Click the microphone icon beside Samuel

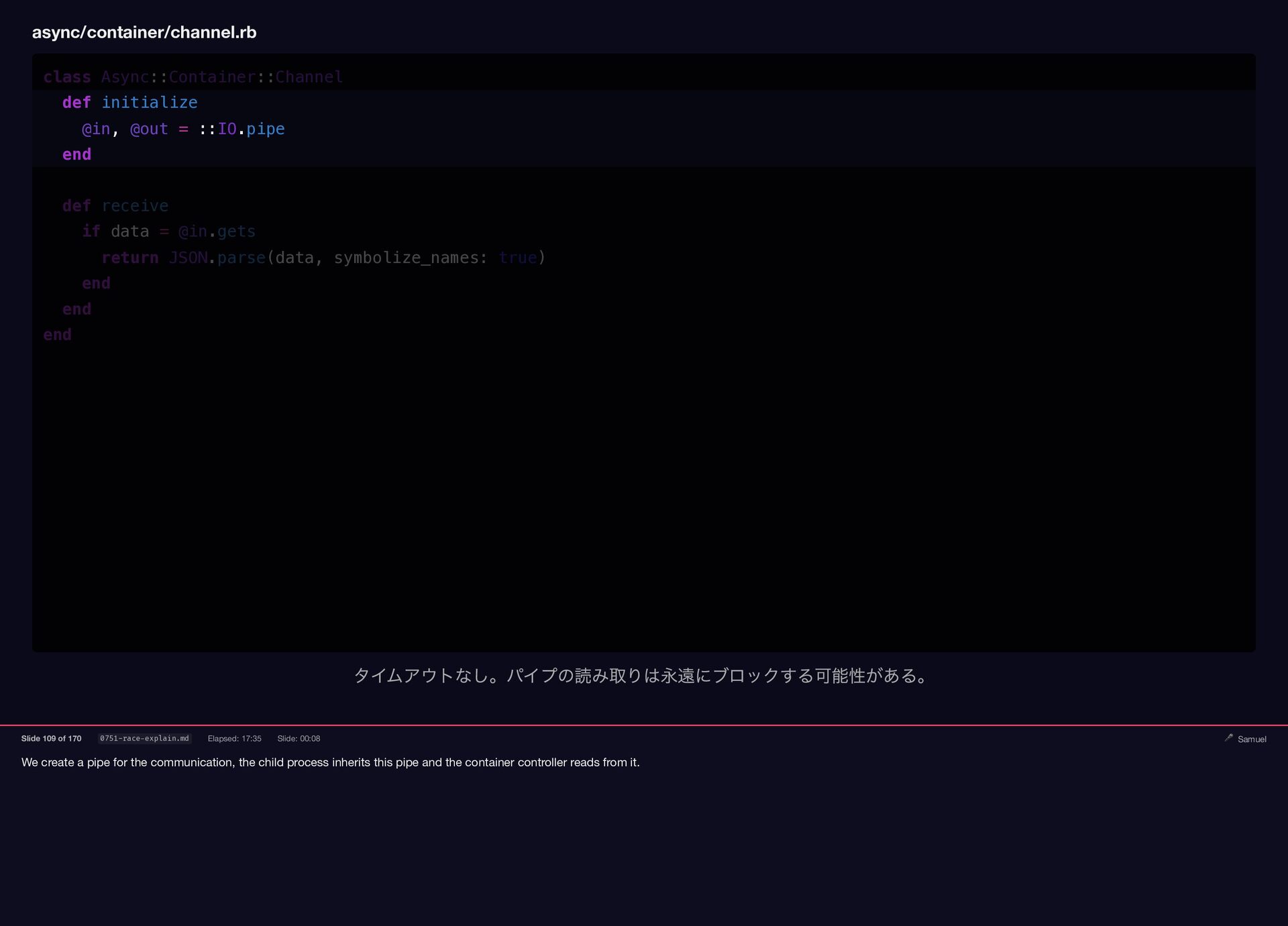point(1228,738)
